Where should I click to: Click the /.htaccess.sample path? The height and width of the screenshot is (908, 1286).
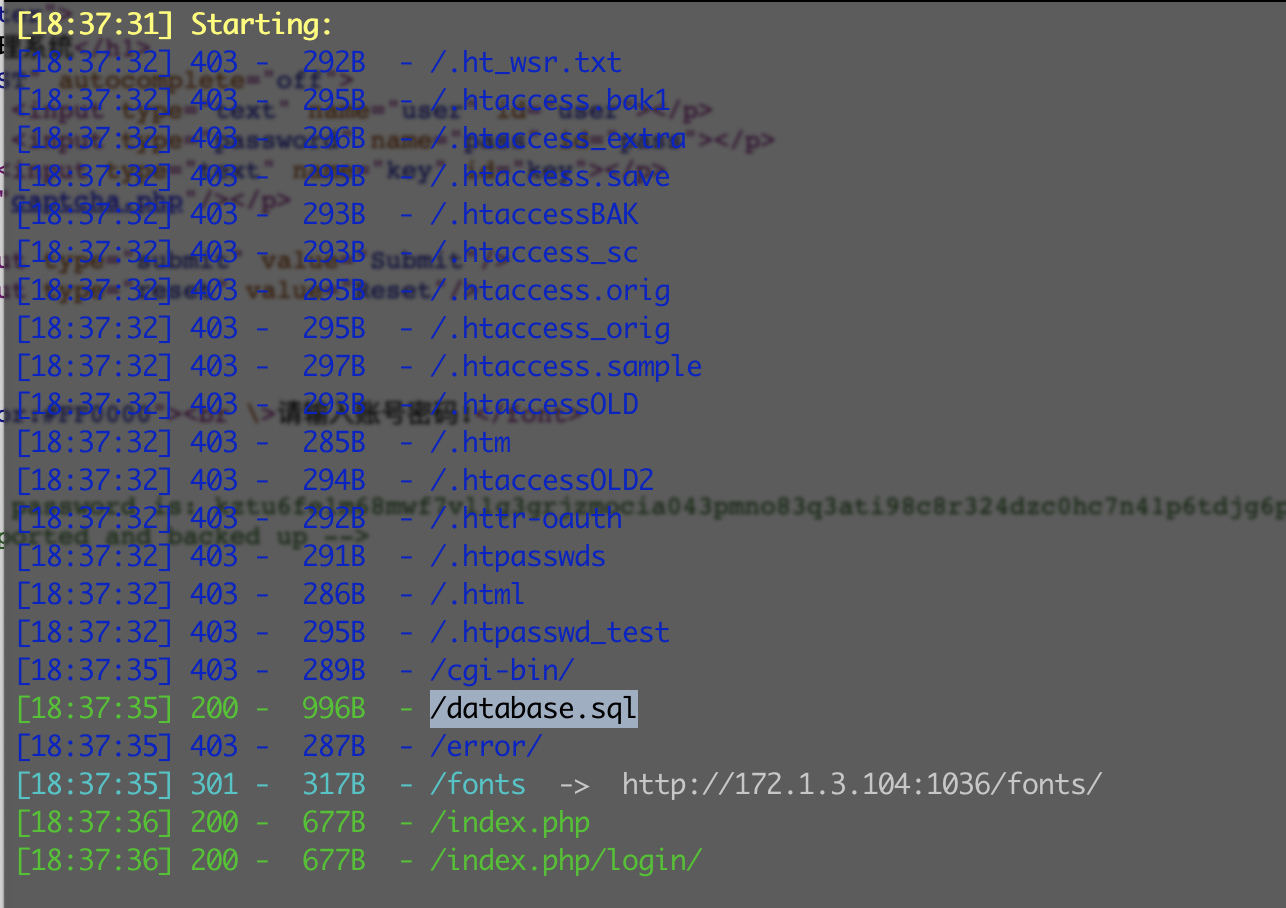(566, 367)
